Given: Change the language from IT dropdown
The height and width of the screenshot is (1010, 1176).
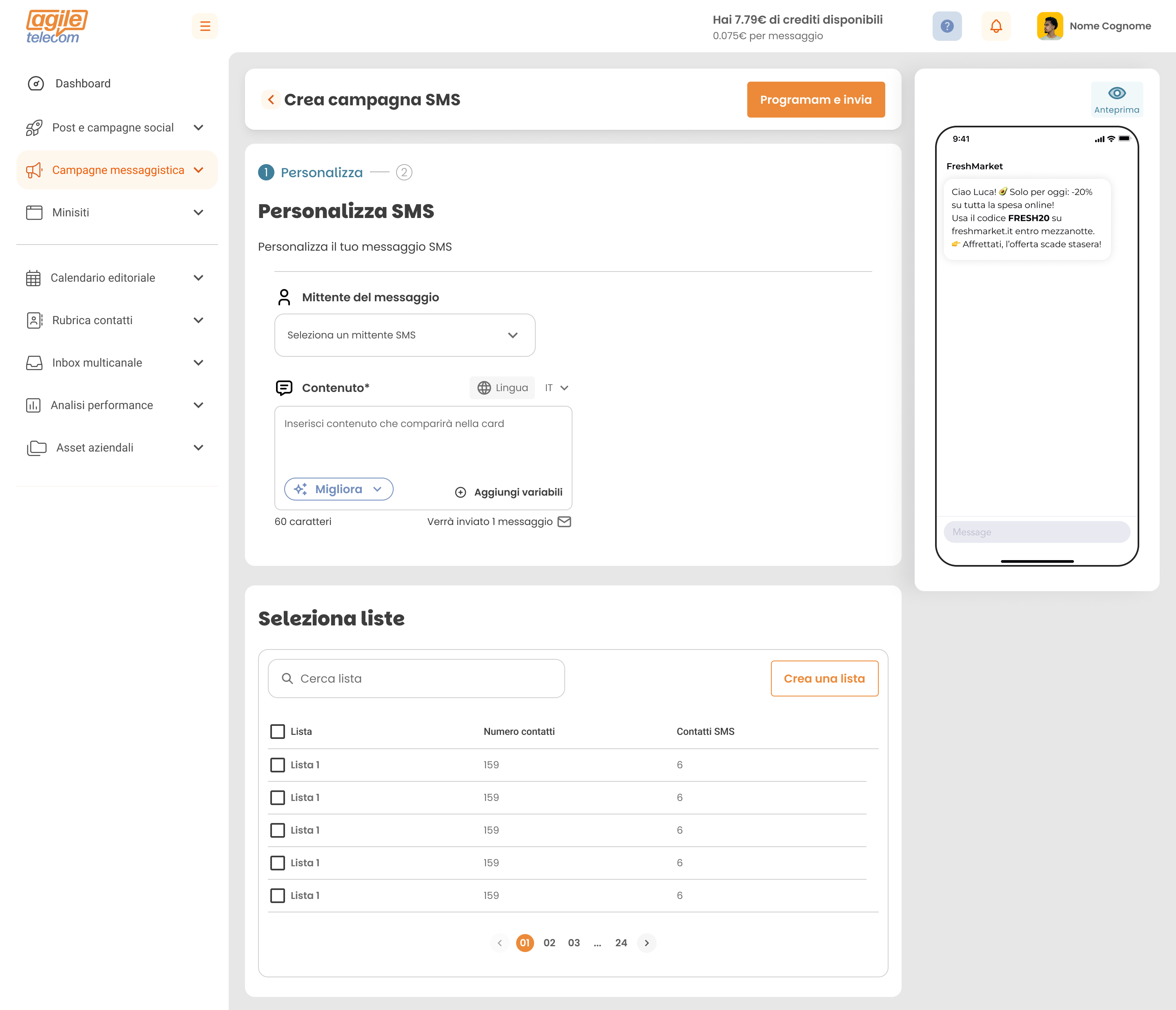Looking at the screenshot, I should 556,387.
